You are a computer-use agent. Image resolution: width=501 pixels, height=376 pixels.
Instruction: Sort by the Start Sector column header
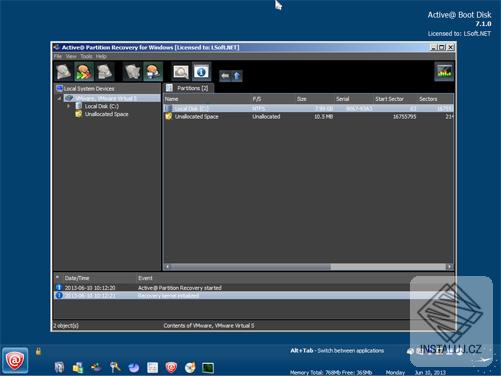pyautogui.click(x=389, y=99)
